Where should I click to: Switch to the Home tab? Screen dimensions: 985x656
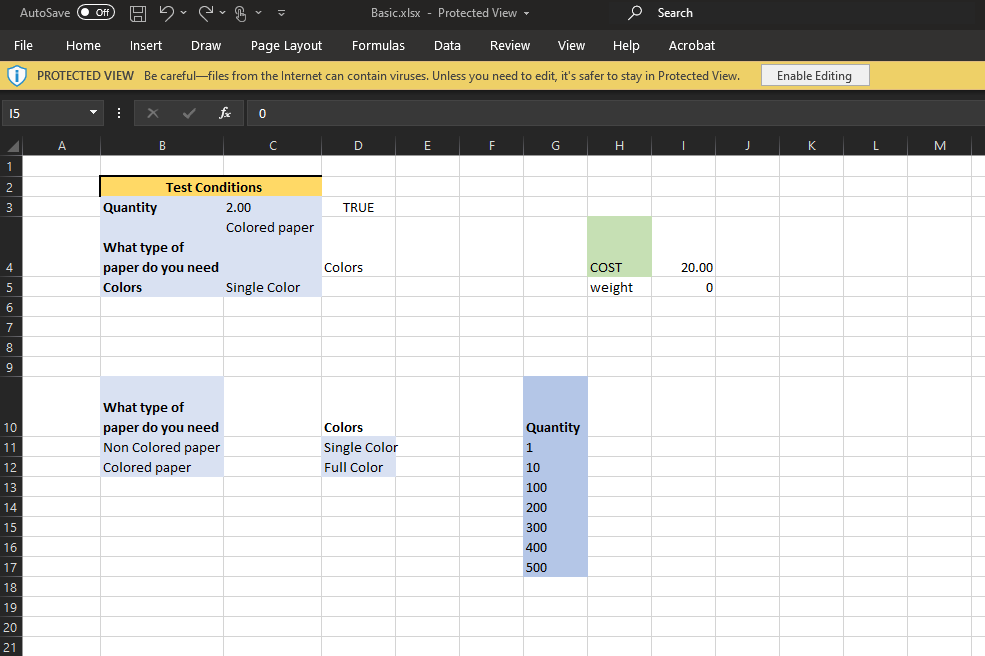click(x=84, y=45)
